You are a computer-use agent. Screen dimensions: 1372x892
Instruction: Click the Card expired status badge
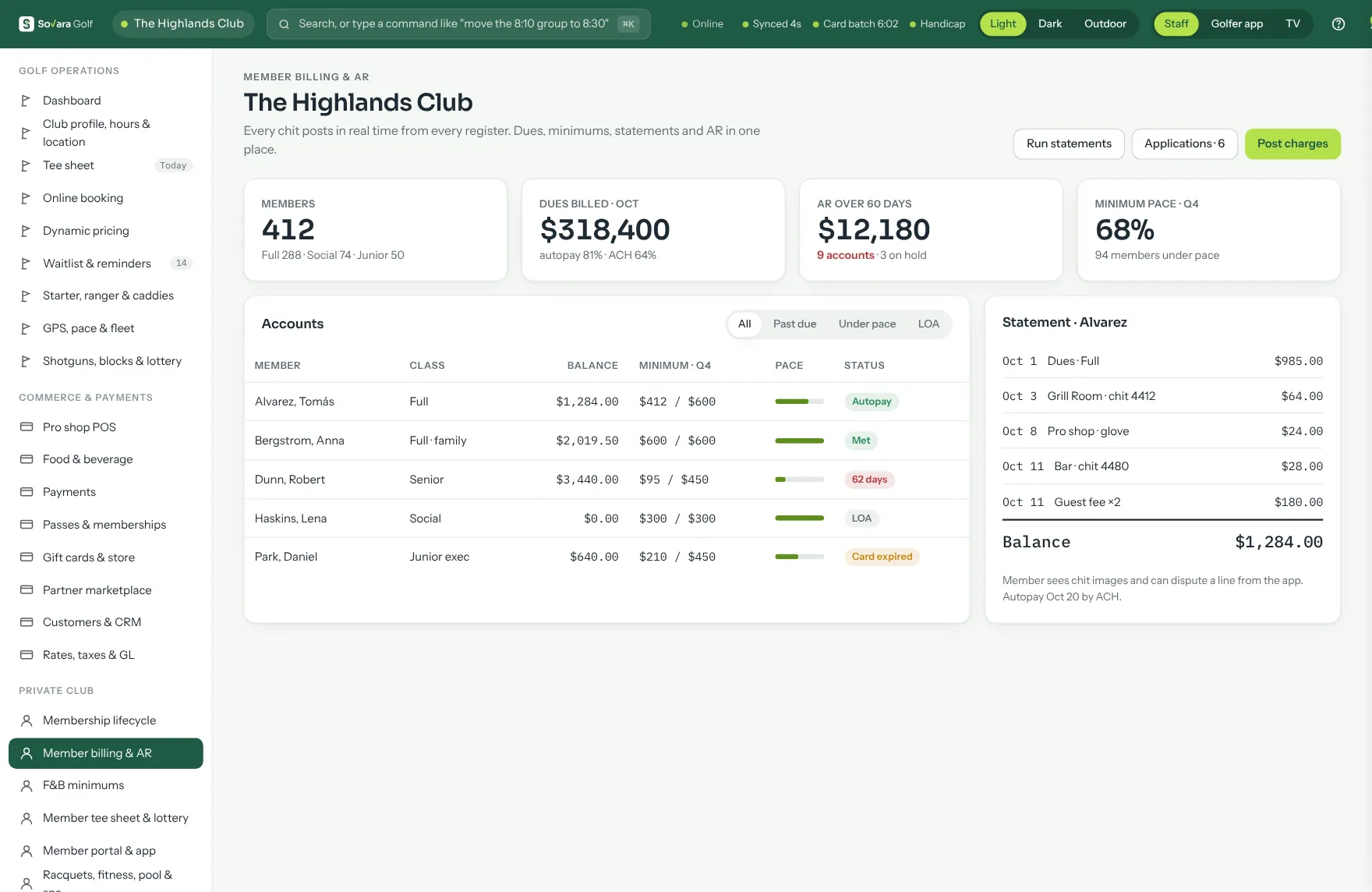tap(882, 557)
